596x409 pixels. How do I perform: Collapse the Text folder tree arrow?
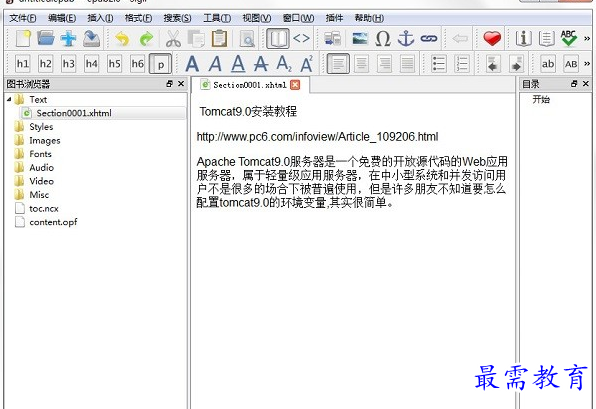(9, 100)
